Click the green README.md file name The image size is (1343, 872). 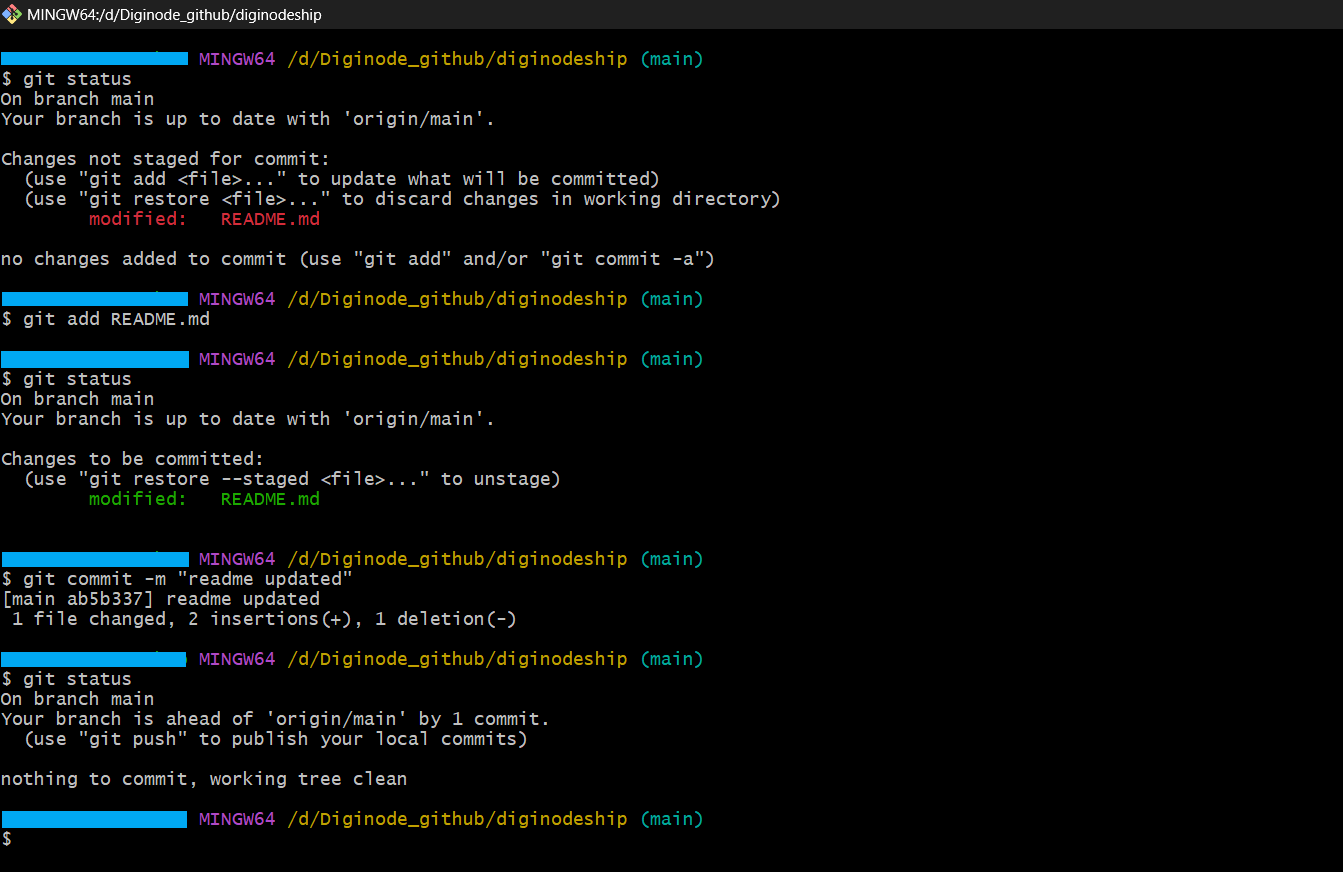click(270, 499)
